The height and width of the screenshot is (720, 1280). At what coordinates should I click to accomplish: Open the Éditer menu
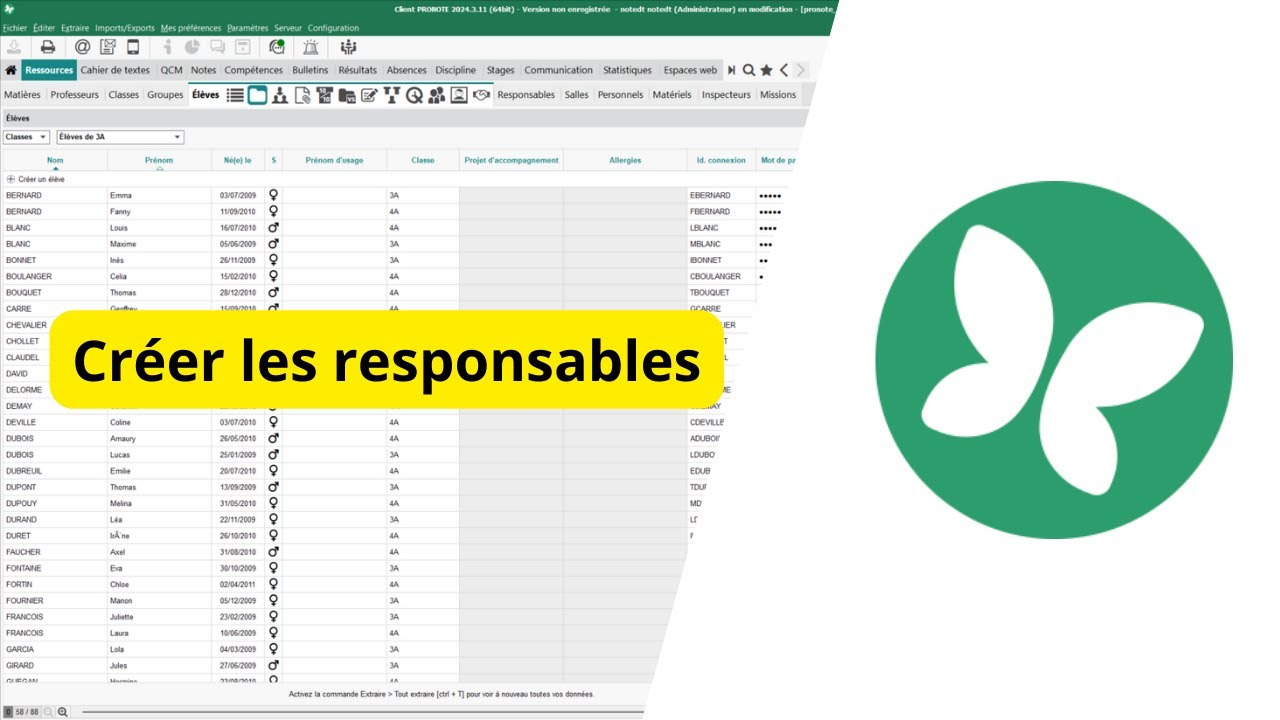coord(44,28)
